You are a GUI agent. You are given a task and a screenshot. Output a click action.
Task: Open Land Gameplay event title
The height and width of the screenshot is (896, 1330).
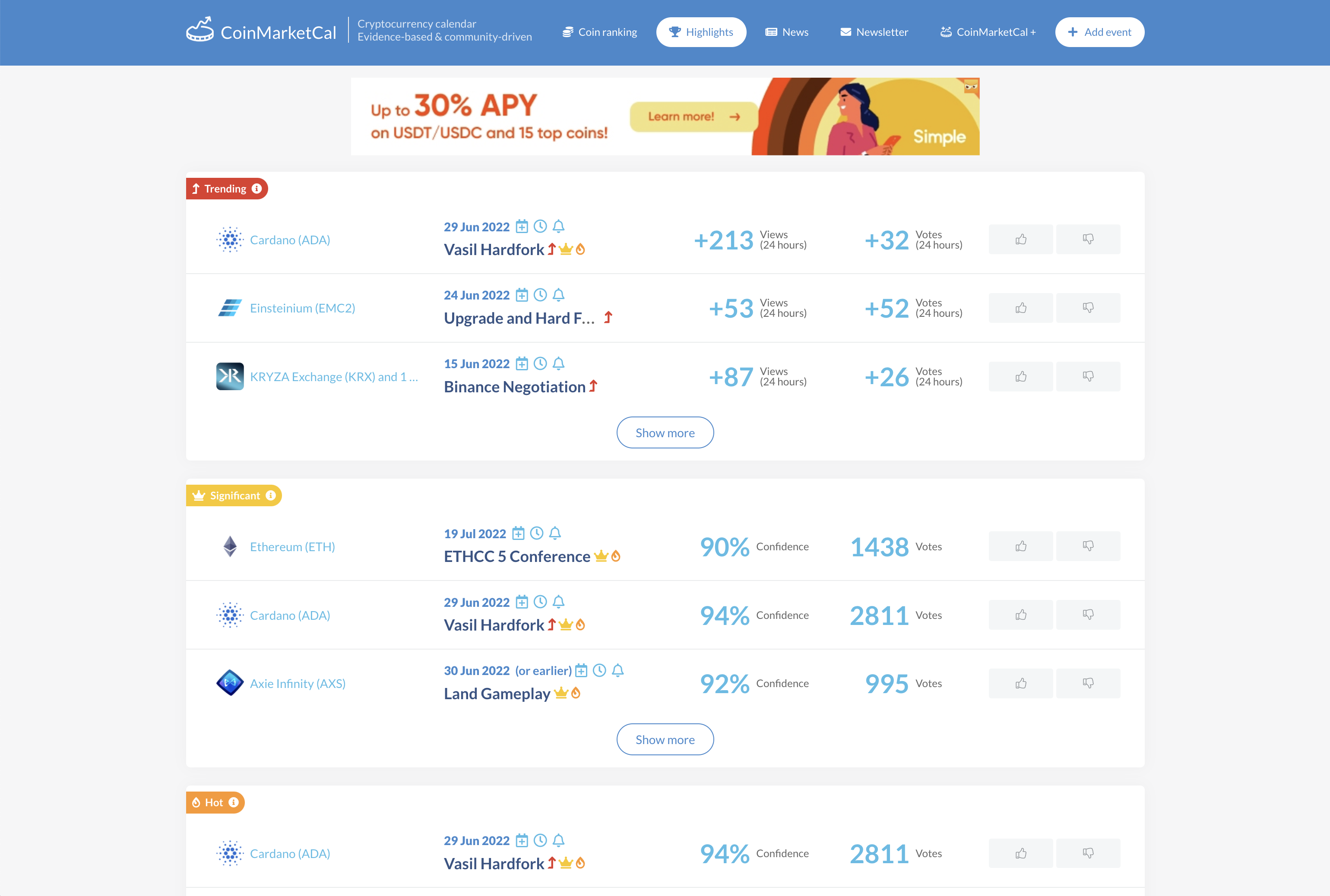(x=497, y=694)
